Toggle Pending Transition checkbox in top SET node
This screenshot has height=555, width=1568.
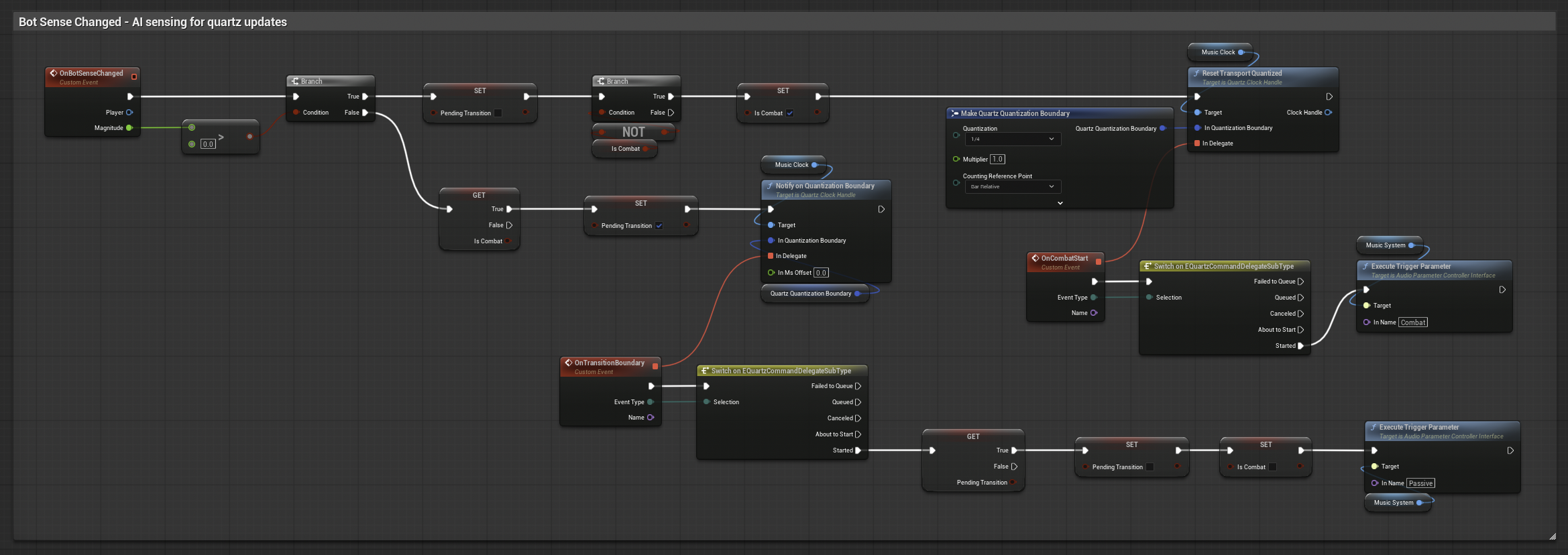click(498, 113)
